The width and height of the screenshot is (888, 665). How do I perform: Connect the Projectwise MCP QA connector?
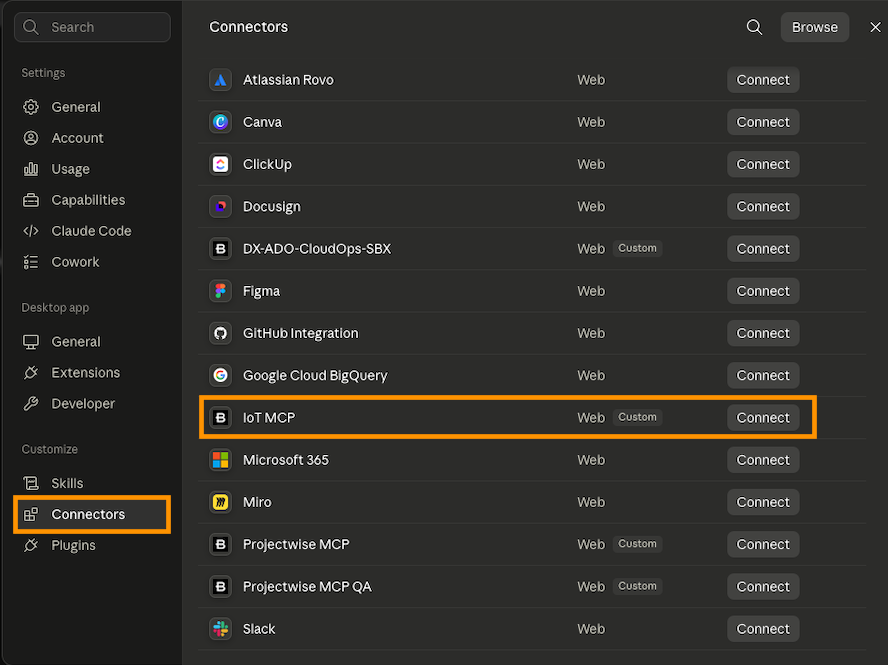(763, 586)
